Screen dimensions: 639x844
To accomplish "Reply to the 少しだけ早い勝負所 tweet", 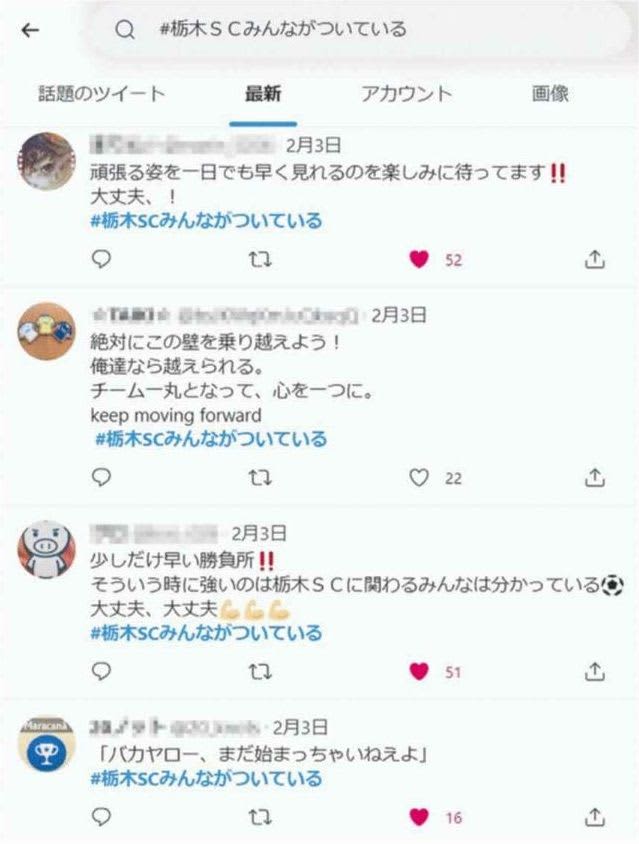I will click(x=101, y=671).
